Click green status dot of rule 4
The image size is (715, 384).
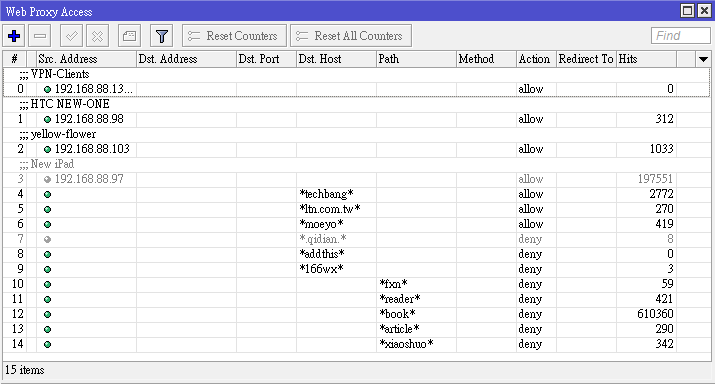[47, 195]
